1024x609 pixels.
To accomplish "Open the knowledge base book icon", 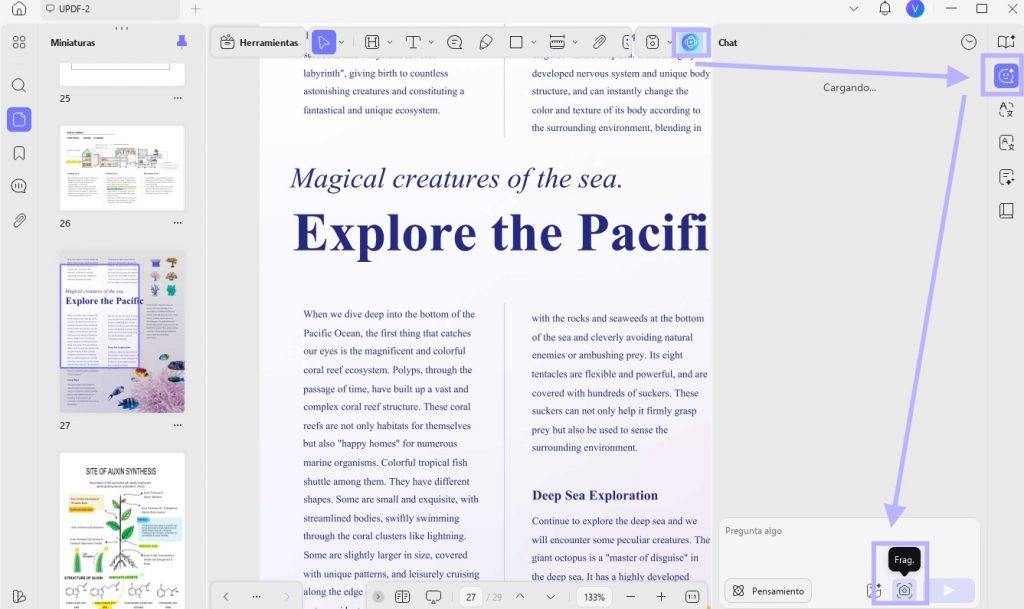I will [x=1006, y=210].
